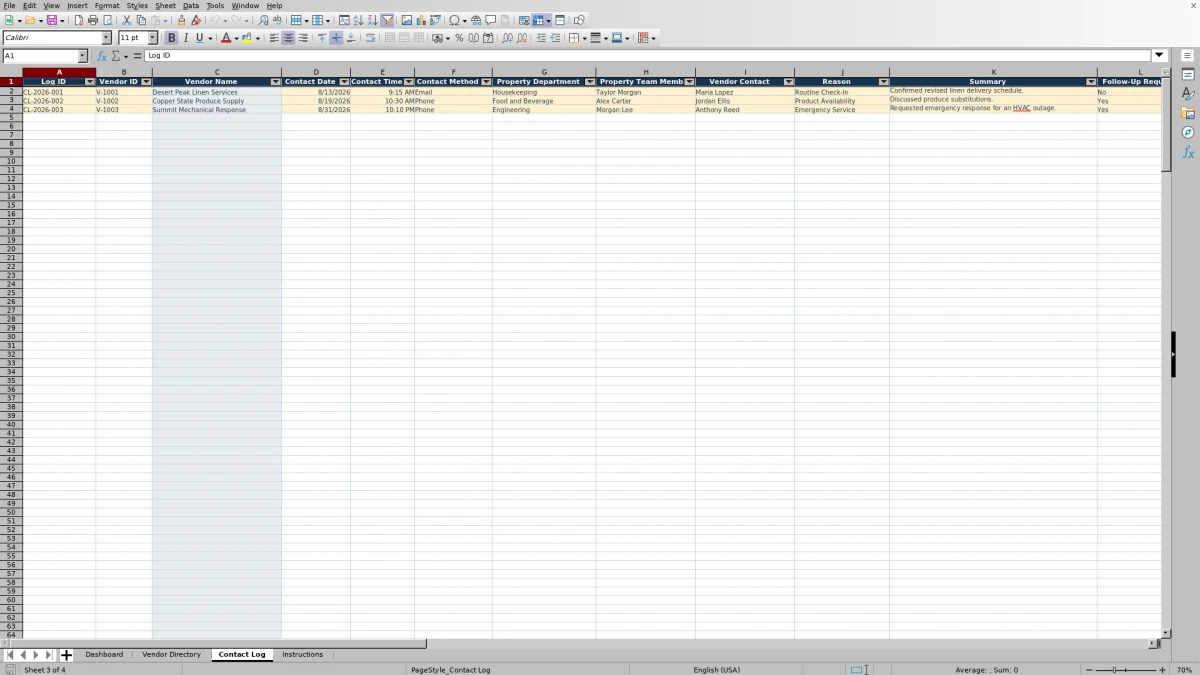Click the Insert Special Character omega icon
Image resolution: width=1200 pixels, height=675 pixels.
[454, 20]
